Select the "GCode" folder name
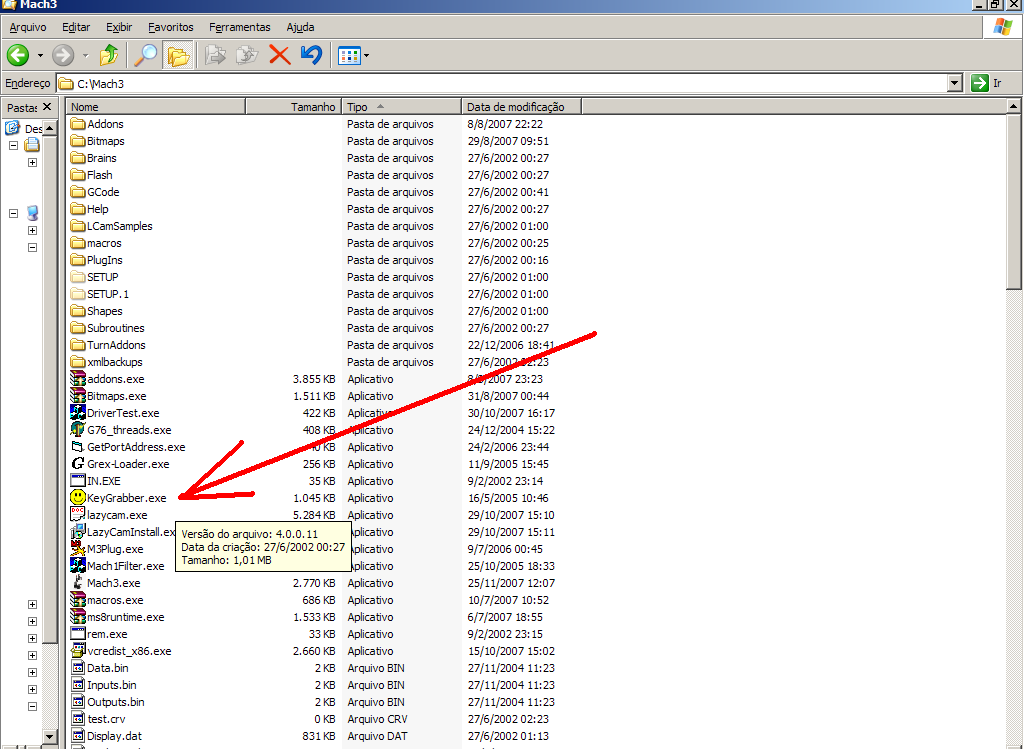1024x749 pixels. [103, 192]
